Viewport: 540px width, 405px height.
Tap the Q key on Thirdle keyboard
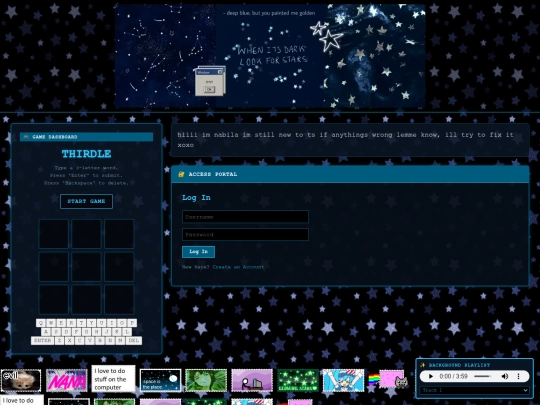[x=41, y=323]
